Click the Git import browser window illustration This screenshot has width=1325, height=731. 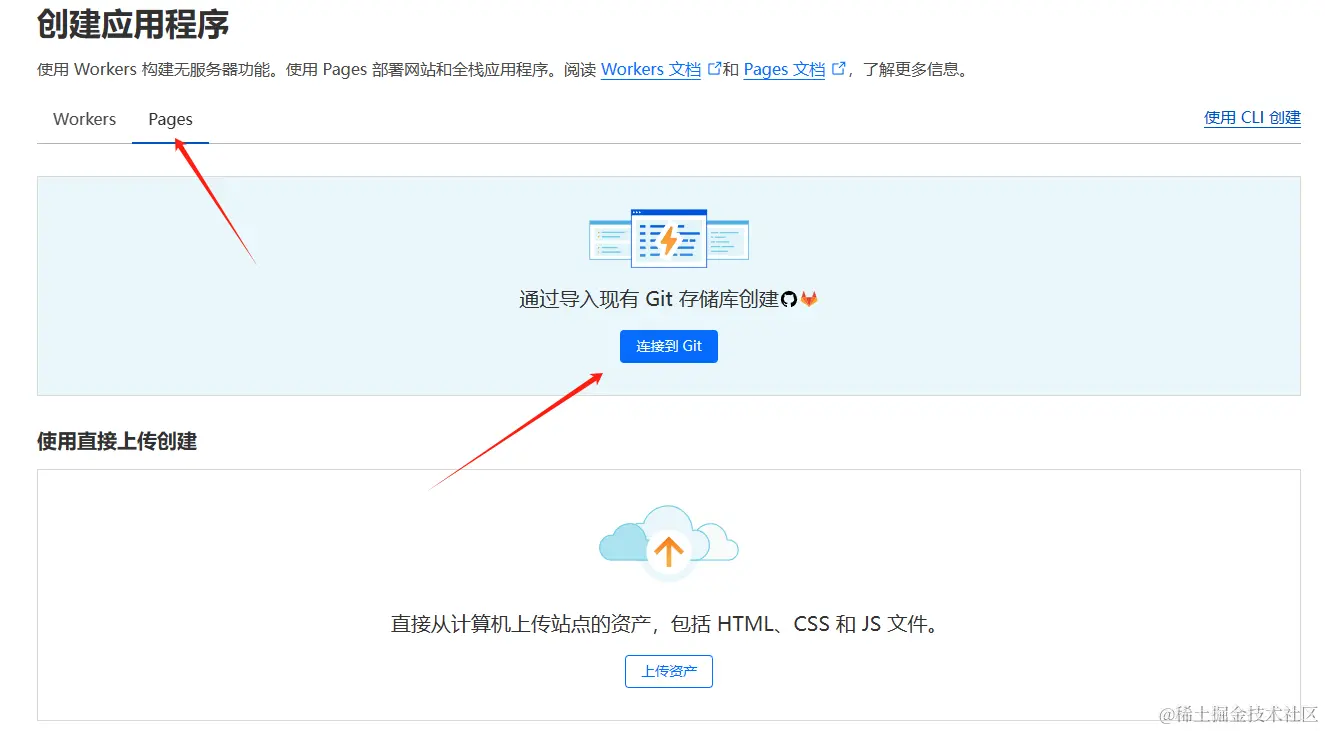669,238
